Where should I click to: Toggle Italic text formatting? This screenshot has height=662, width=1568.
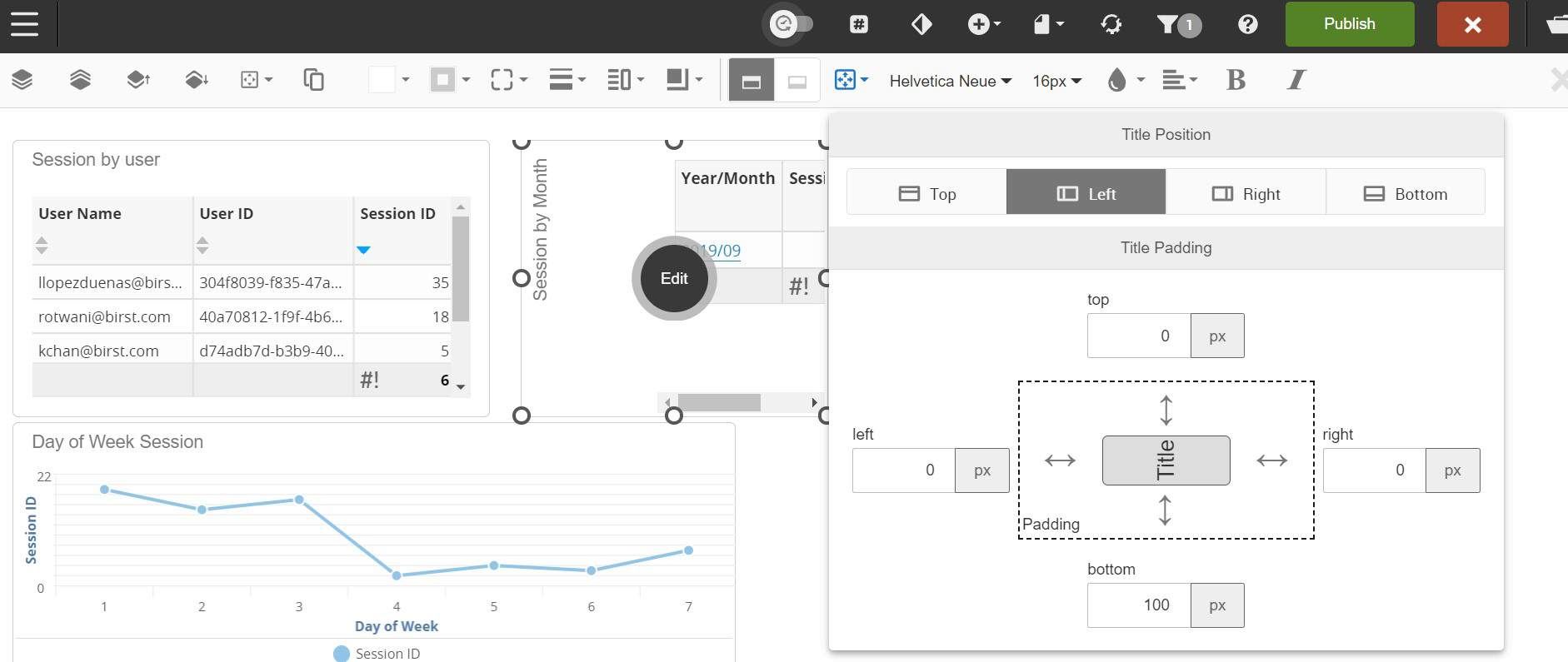(x=1296, y=80)
